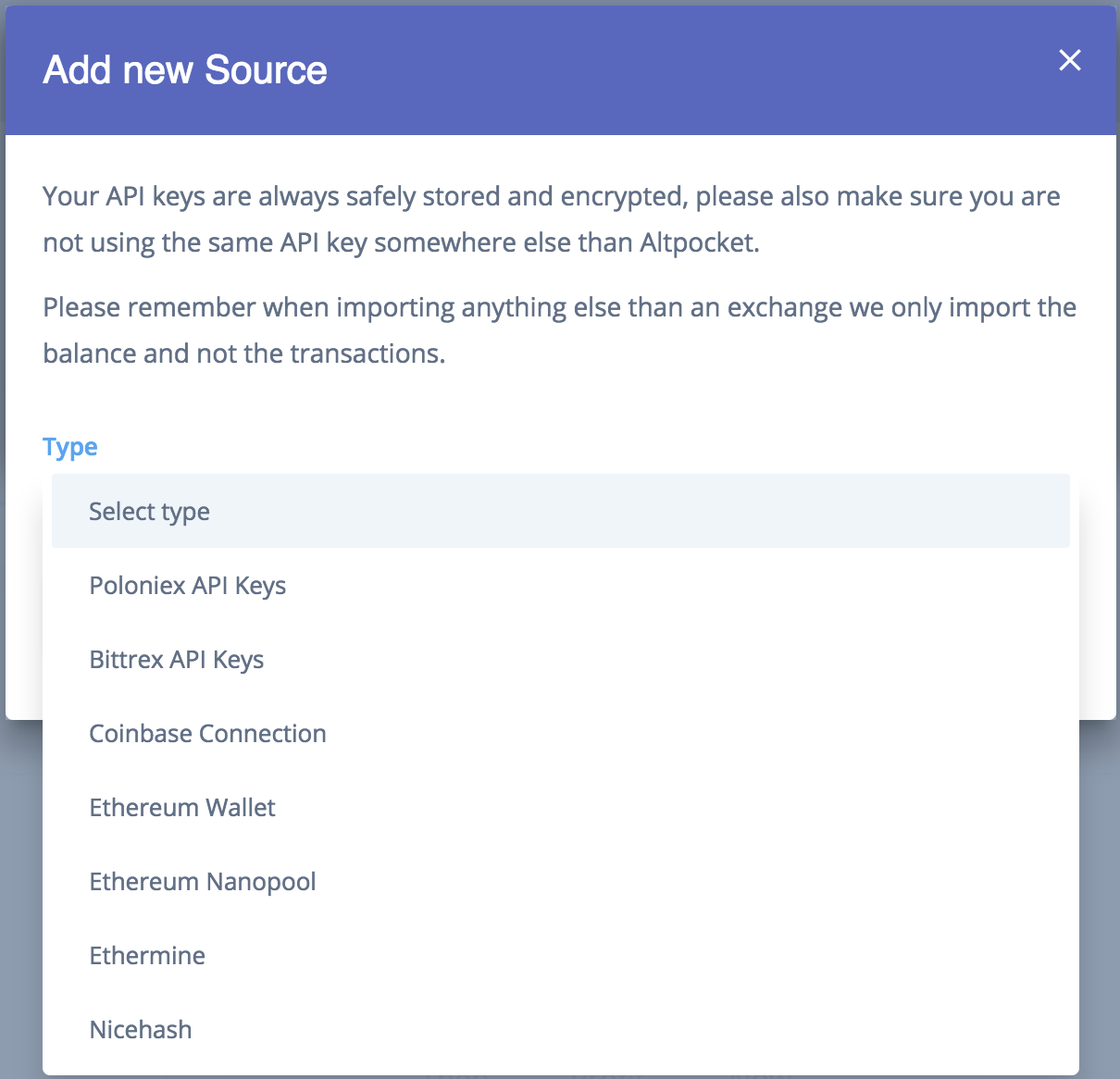Select Ethereum Wallet as the type
The height and width of the screenshot is (1079, 1120).
point(182,808)
